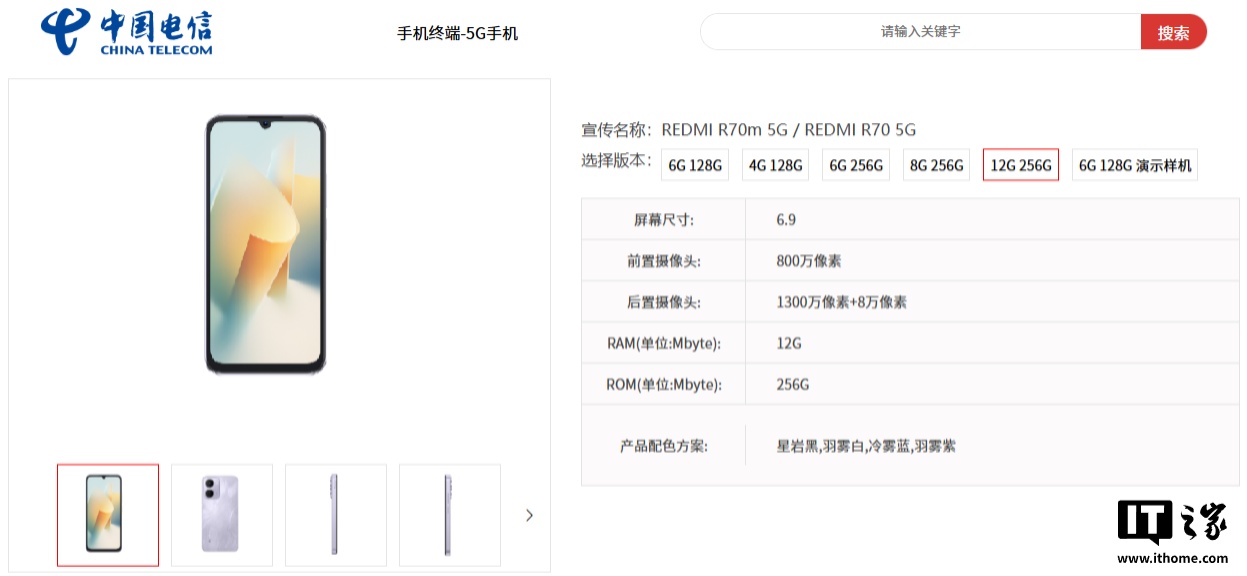
Task: Select the fourth side-view thumbnail
Action: pos(449,515)
